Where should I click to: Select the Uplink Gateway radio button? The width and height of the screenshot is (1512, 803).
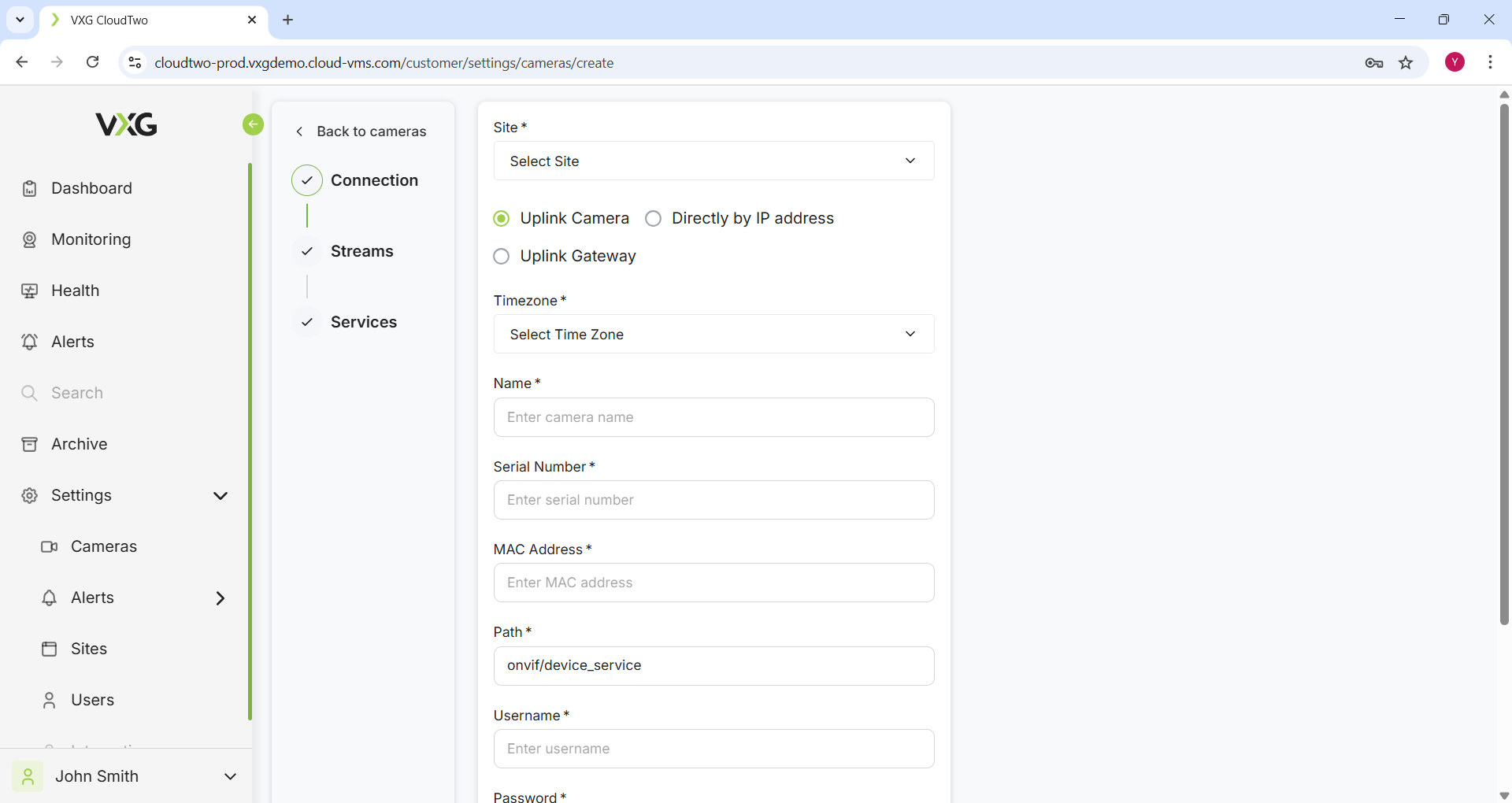tap(502, 257)
